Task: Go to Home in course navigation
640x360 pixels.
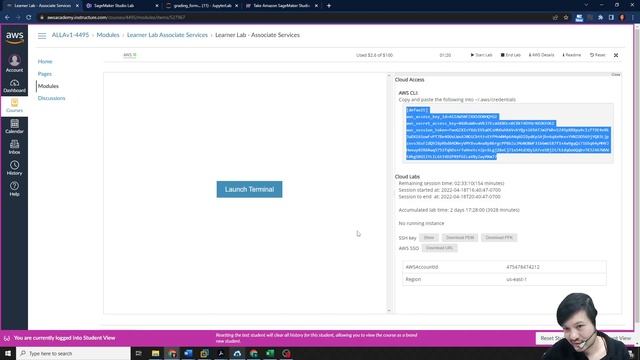Action: [45, 62]
